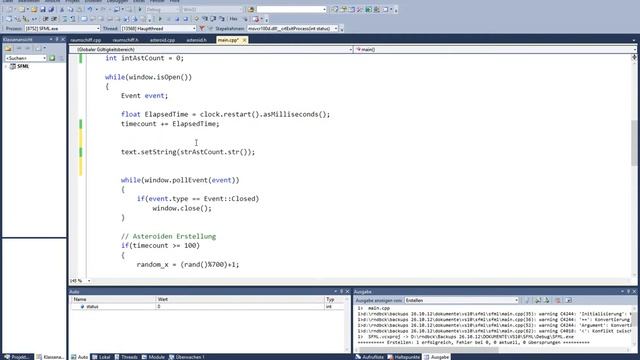
Task: Switch to the Threads tab
Action: coord(126,357)
